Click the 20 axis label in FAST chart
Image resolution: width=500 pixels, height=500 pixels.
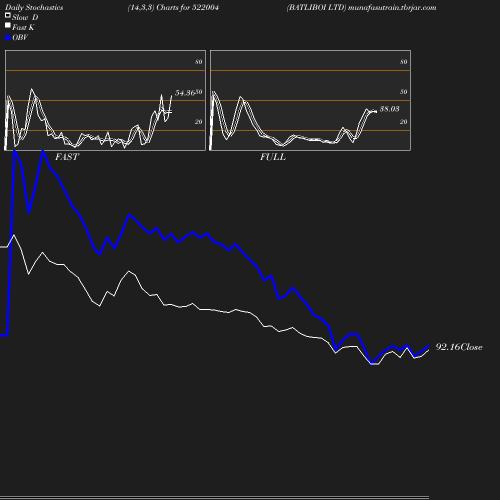click(199, 122)
